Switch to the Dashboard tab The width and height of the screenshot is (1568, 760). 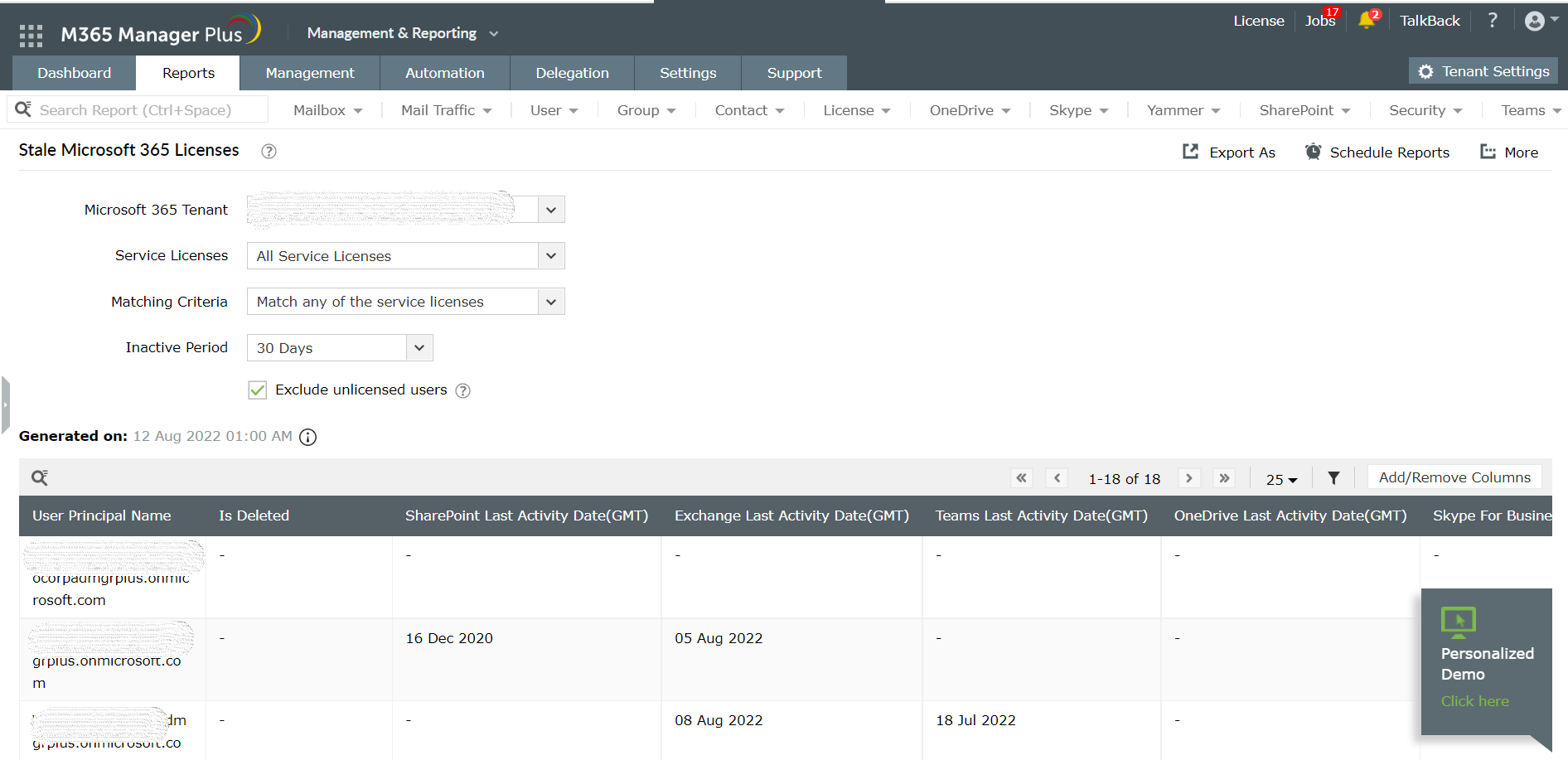click(x=75, y=73)
